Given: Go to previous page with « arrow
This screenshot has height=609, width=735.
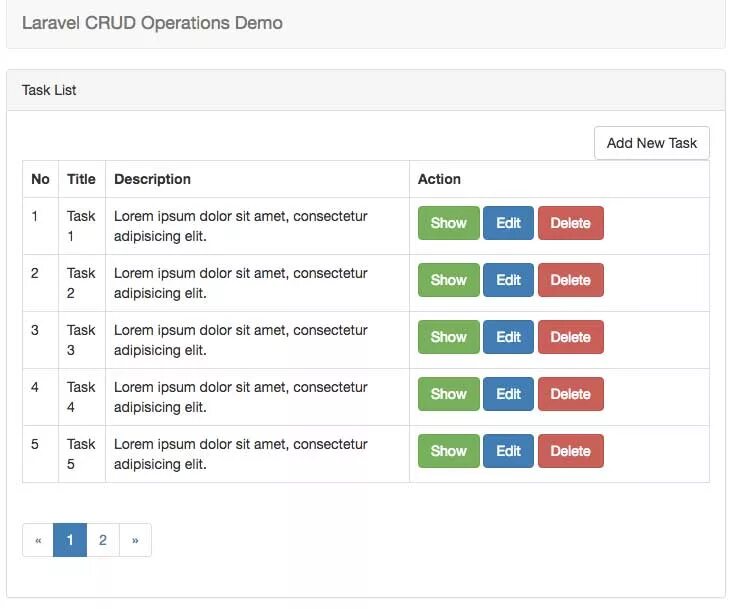Looking at the screenshot, I should click(38, 540).
